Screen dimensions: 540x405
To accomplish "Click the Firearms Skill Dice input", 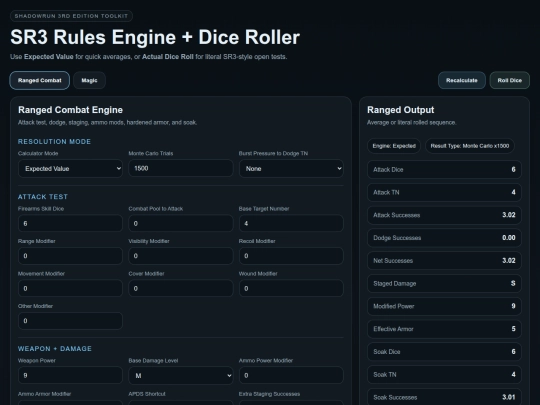I will click(x=70, y=224).
